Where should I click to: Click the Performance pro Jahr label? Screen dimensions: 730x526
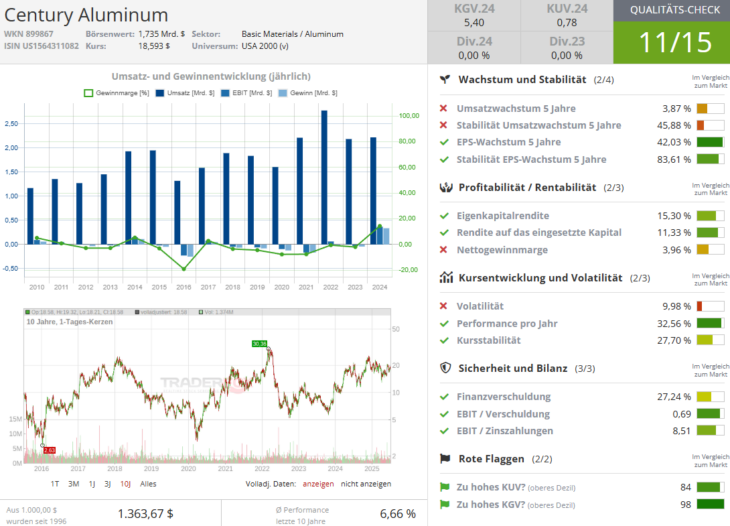(x=507, y=324)
